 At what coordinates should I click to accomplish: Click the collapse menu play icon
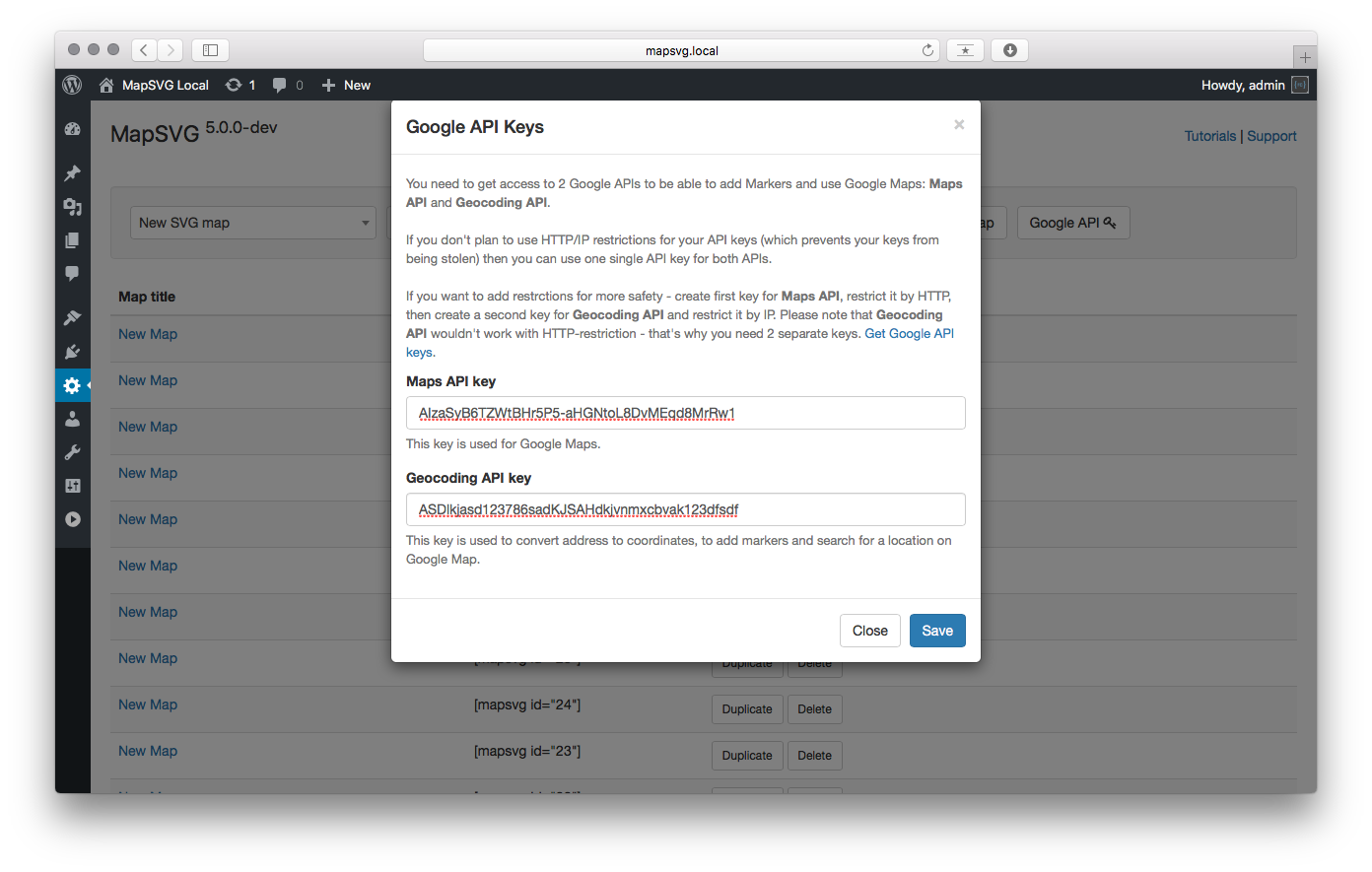(x=73, y=519)
